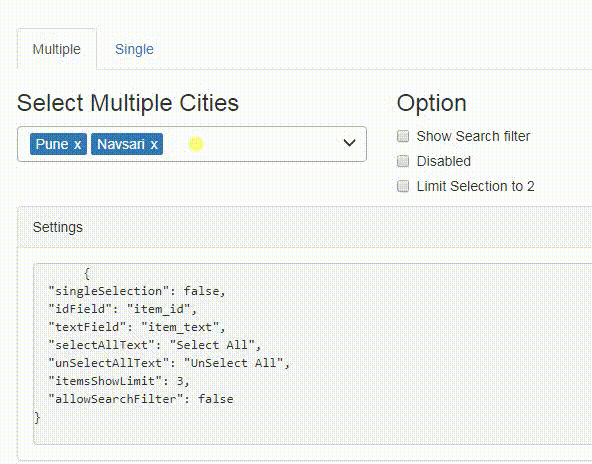Click the itemsShowLimit line in JSON

point(119,381)
